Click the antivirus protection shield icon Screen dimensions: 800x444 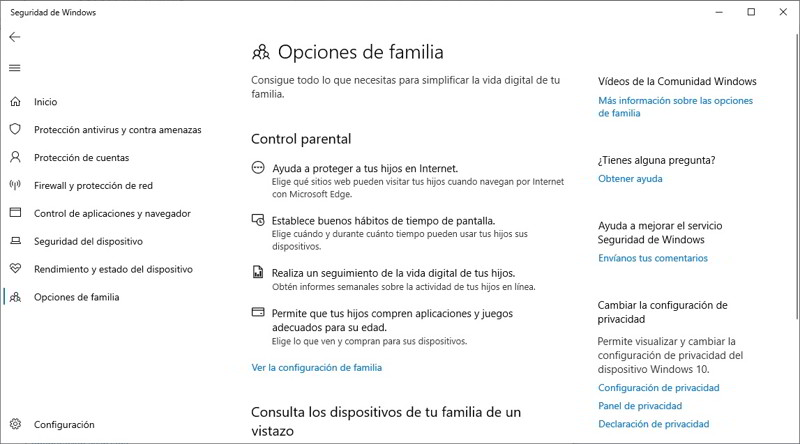click(x=15, y=130)
